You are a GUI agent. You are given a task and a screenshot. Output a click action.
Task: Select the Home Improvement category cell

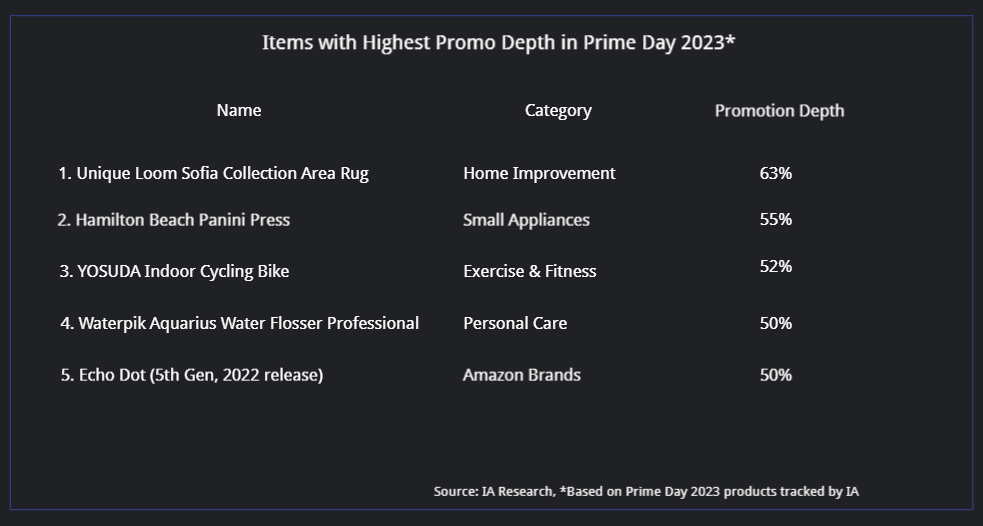[x=539, y=174]
